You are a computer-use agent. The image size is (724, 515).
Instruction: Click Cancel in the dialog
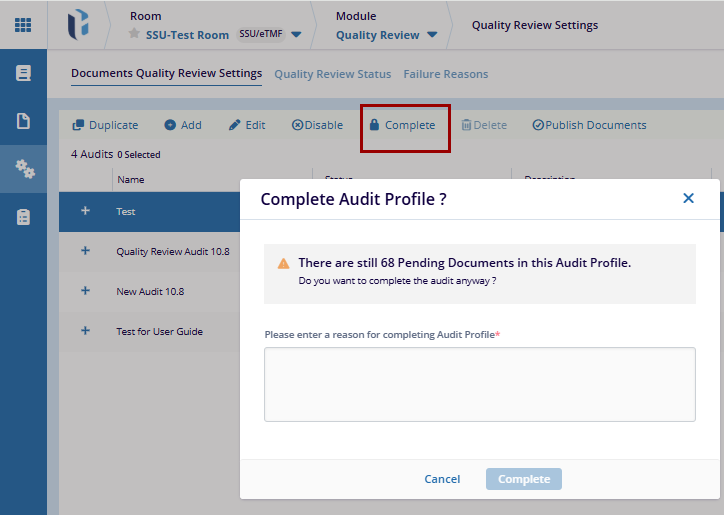442,479
